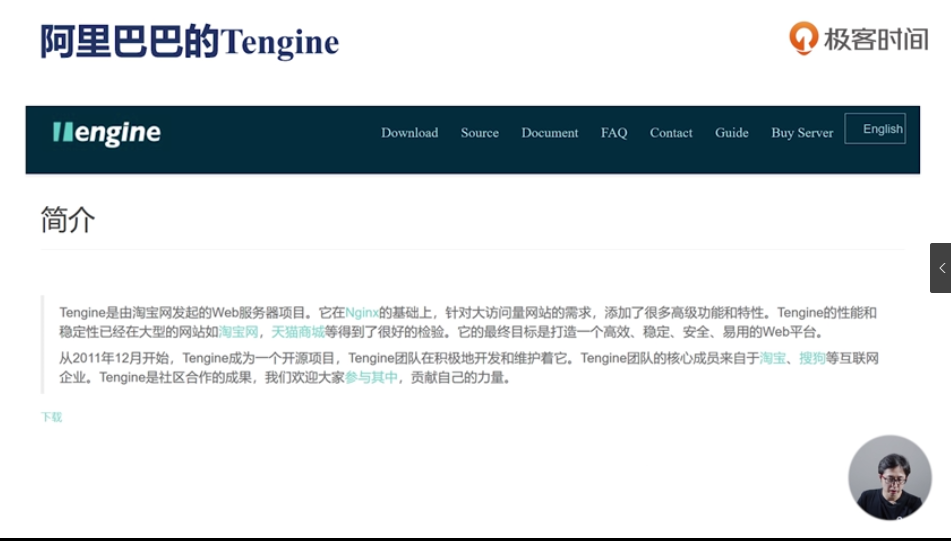This screenshot has height=541, width=951.
Task: Open the Document menu item
Action: (x=549, y=133)
